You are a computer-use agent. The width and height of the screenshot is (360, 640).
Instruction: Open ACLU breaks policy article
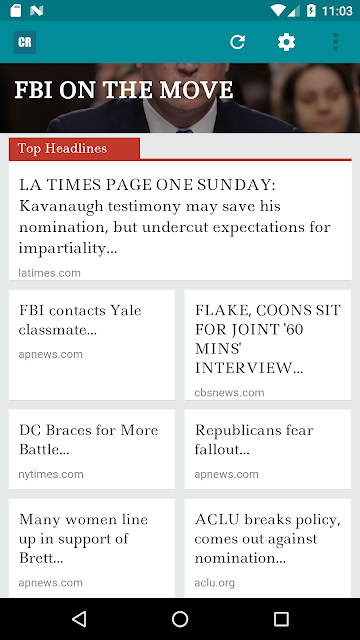(x=268, y=548)
